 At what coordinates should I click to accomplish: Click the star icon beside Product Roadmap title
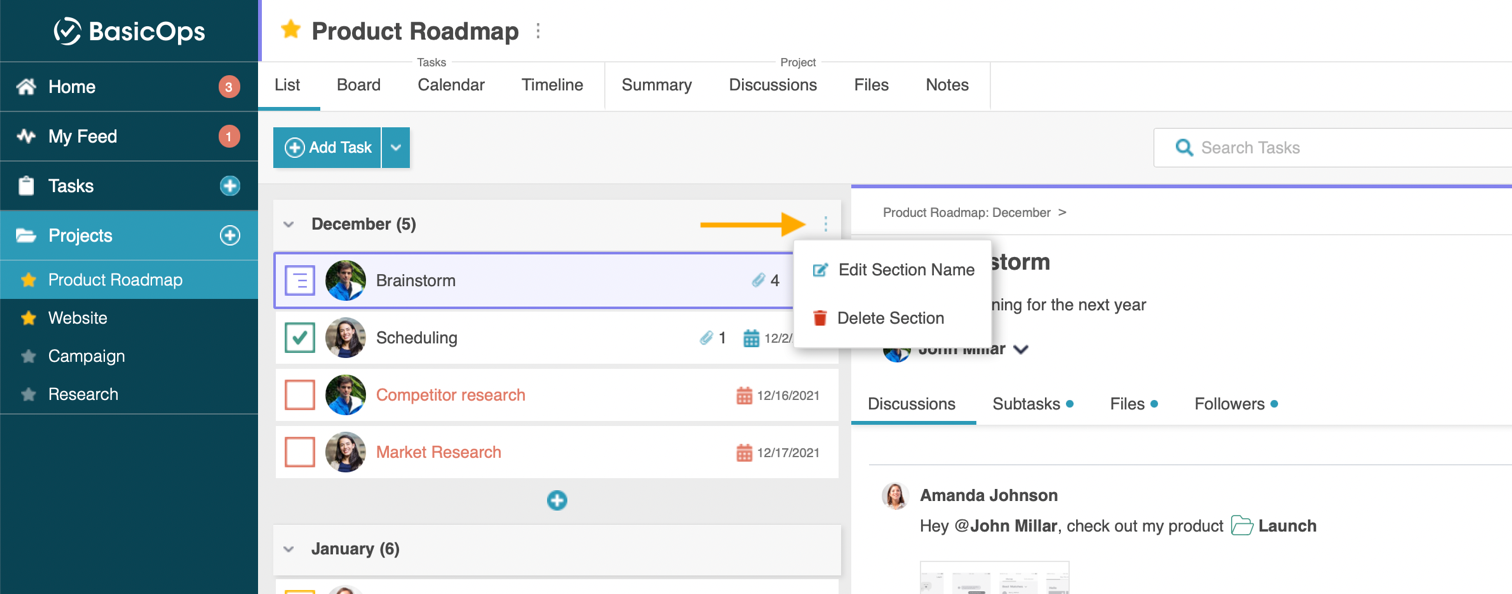coord(291,30)
